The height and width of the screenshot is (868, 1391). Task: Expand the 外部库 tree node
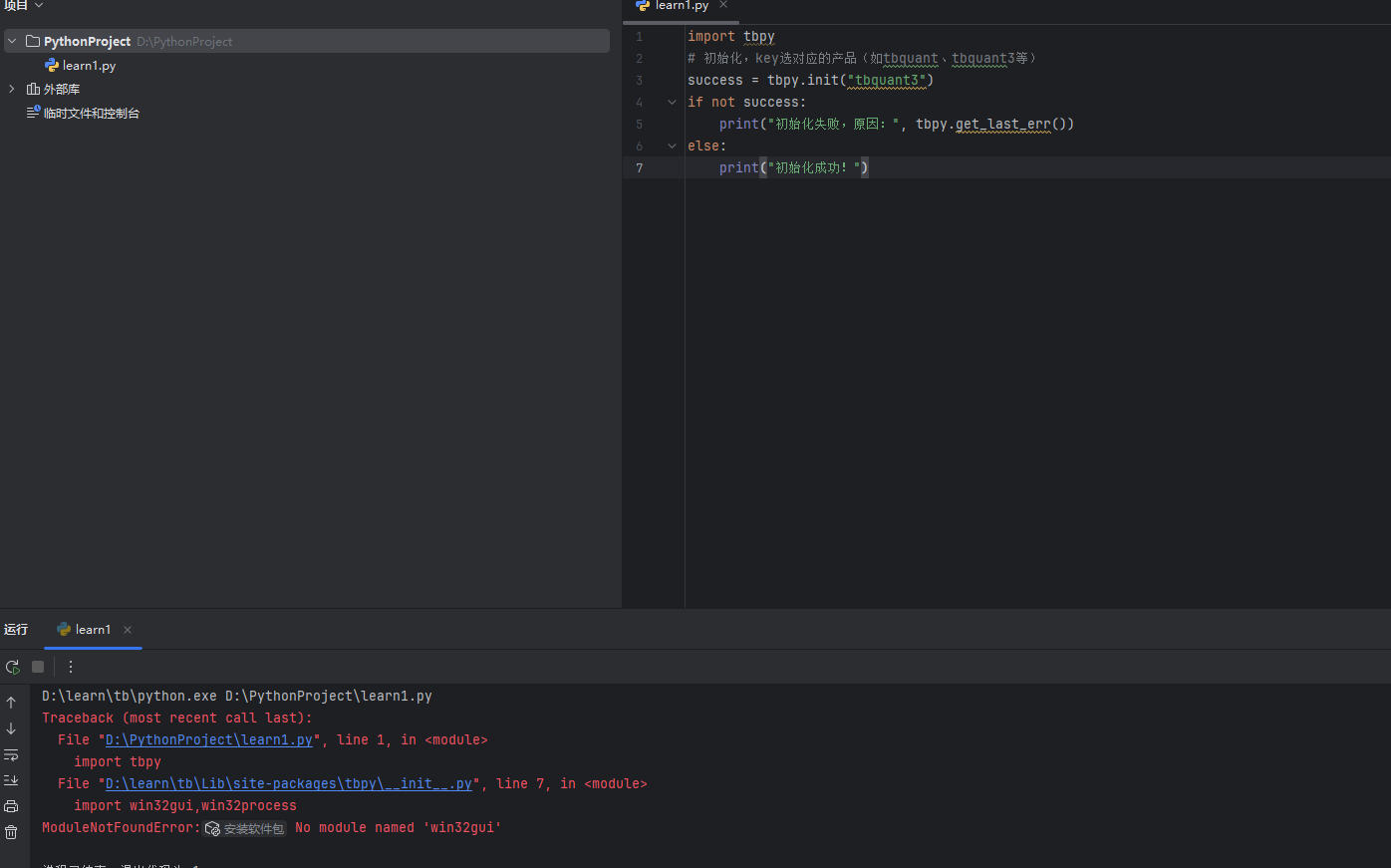click(12, 89)
